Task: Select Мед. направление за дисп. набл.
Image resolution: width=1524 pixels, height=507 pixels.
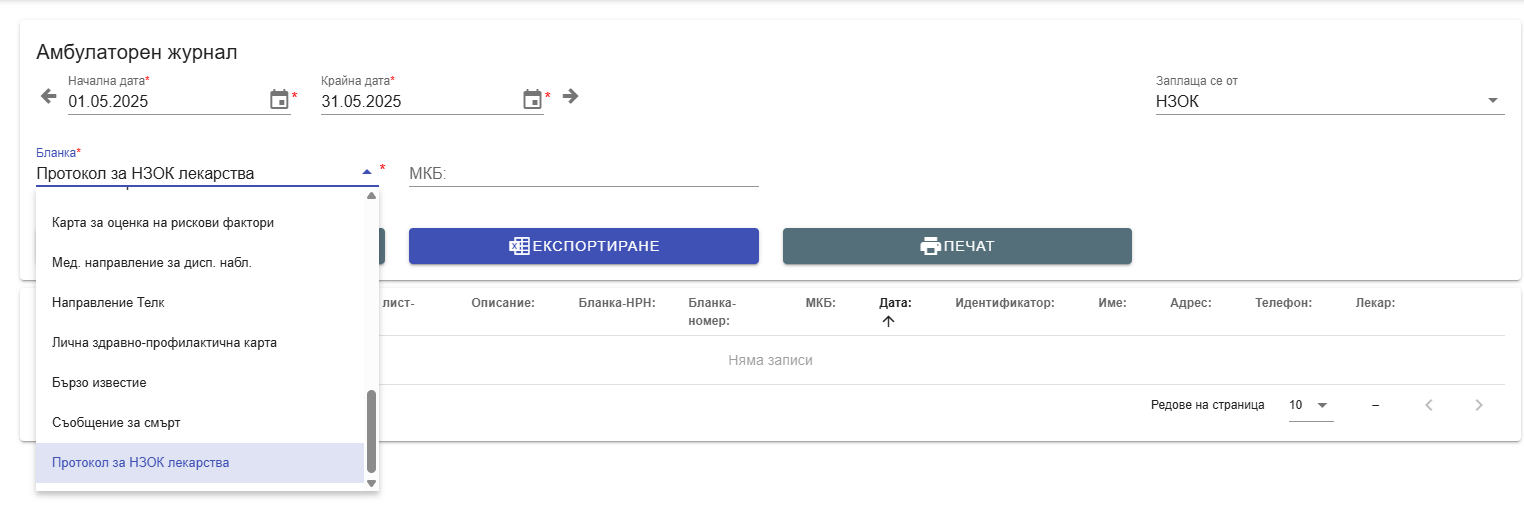Action: click(200, 262)
